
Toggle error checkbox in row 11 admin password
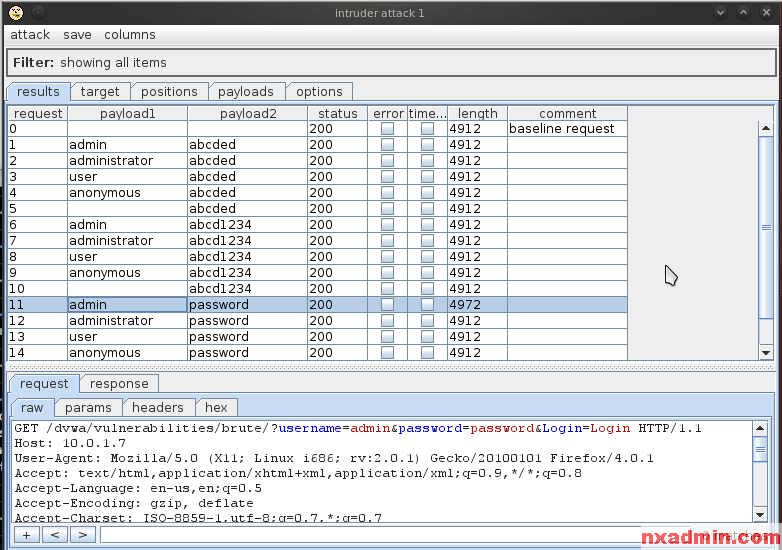click(387, 305)
